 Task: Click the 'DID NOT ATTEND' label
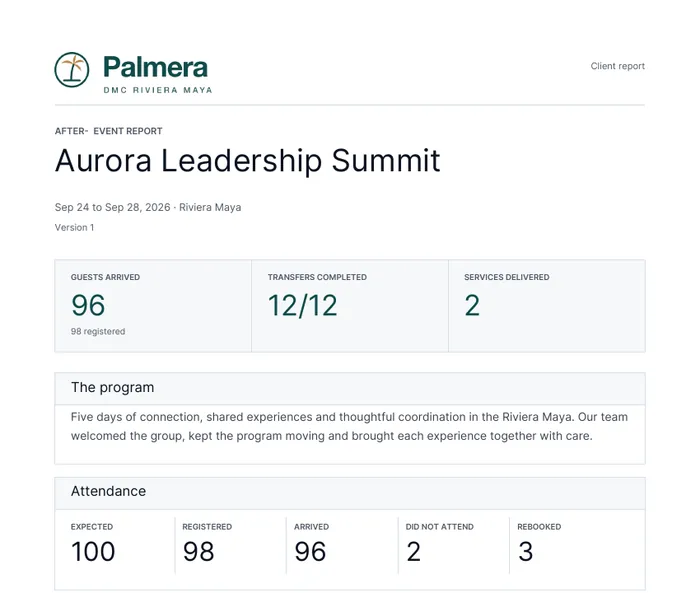440,527
